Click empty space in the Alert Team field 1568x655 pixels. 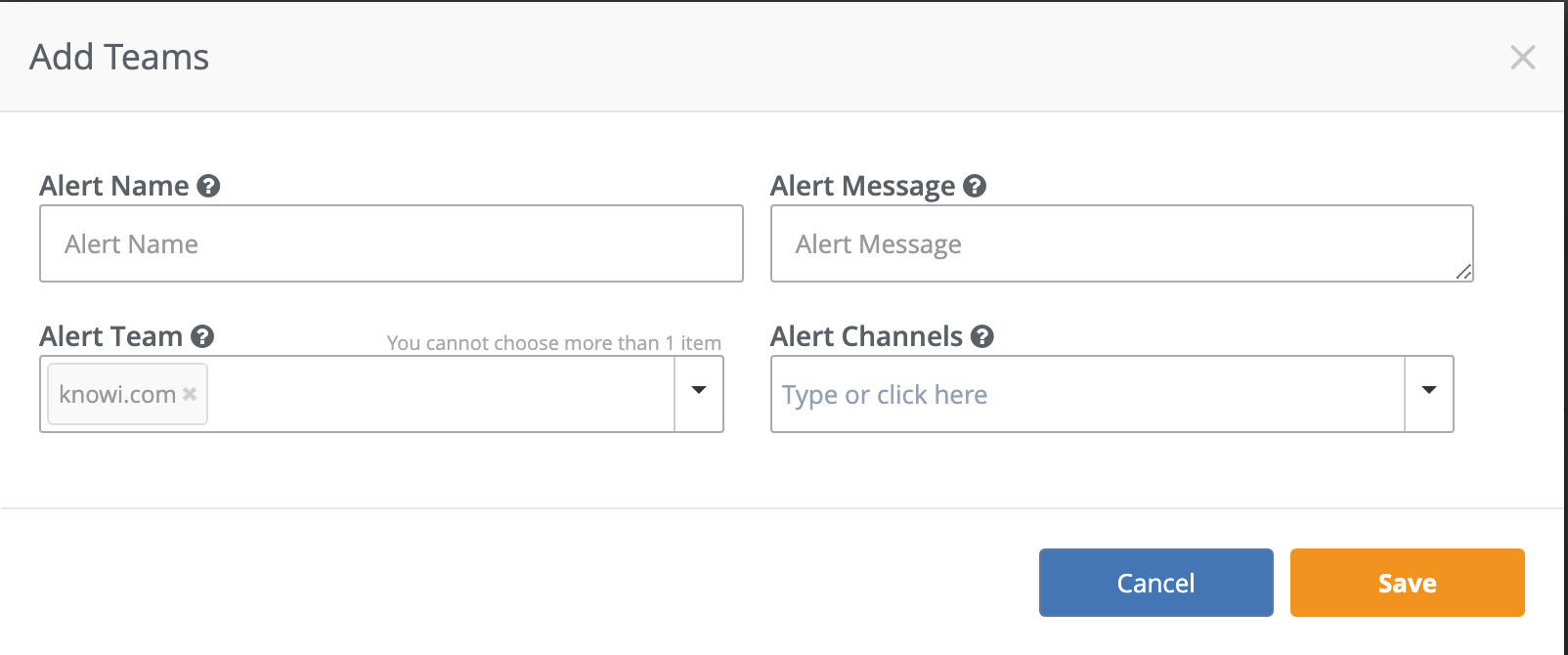point(440,394)
